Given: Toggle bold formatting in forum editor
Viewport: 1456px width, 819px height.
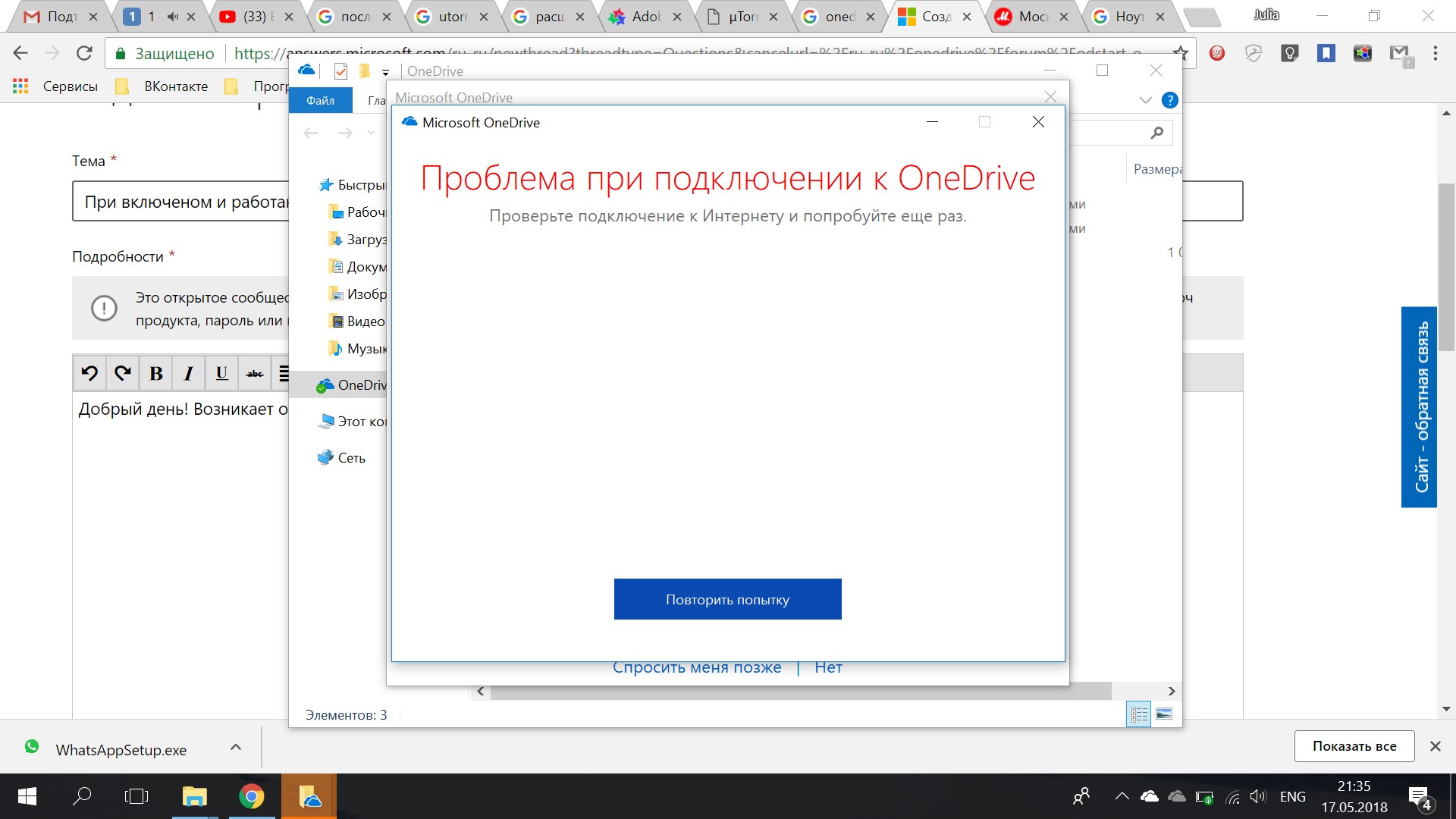Looking at the screenshot, I should tap(156, 373).
